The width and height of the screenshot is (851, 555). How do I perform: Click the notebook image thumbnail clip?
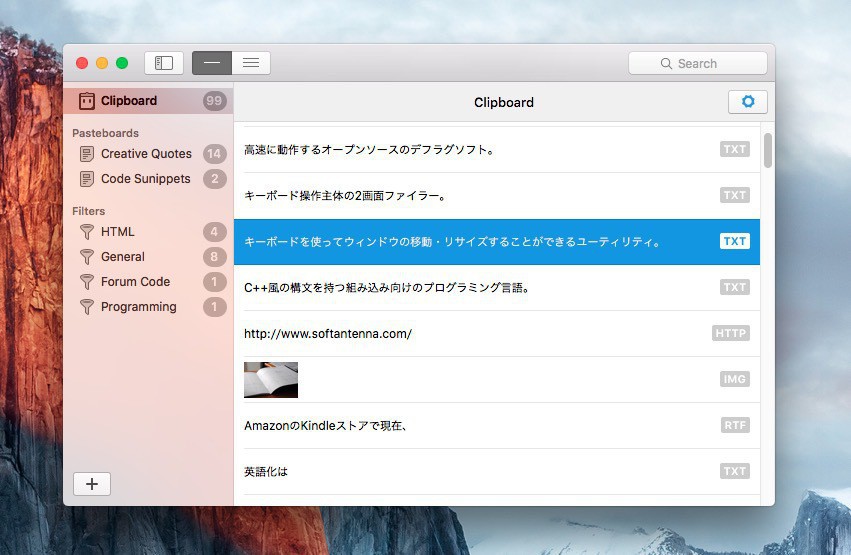[271, 380]
